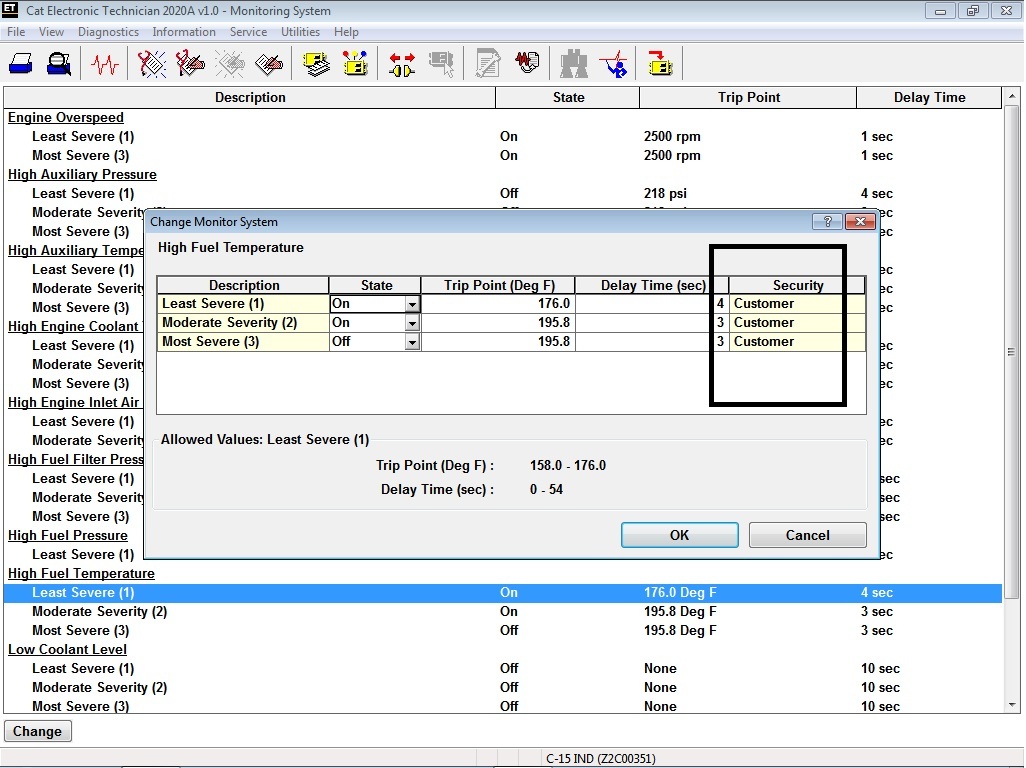This screenshot has width=1026, height=768.
Task: Select the High Auxiliary Pressure heading
Action: [82, 175]
